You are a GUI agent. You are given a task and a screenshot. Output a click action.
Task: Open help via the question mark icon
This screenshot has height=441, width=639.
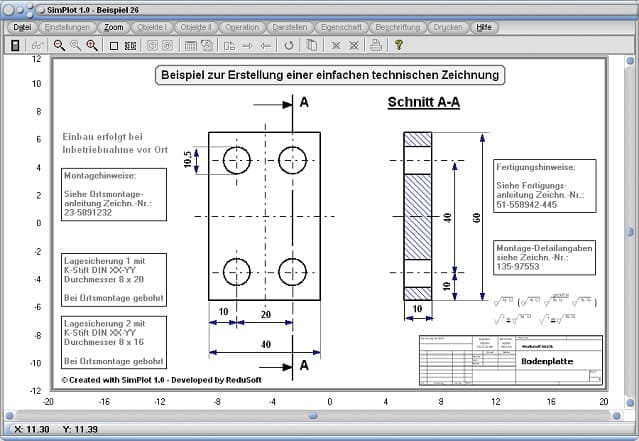[x=398, y=45]
